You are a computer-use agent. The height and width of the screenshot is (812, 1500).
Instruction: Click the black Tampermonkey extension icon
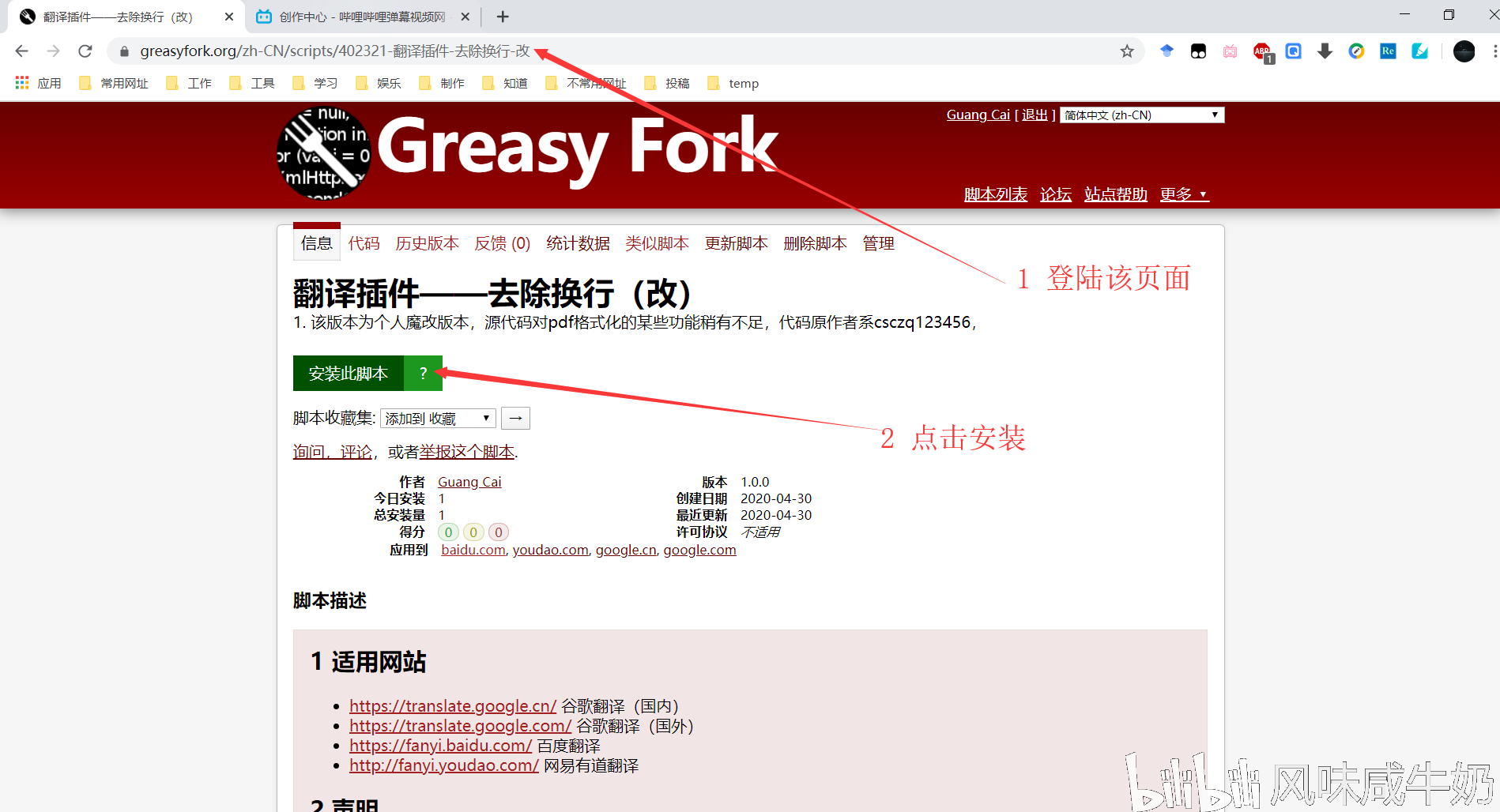(x=1199, y=51)
